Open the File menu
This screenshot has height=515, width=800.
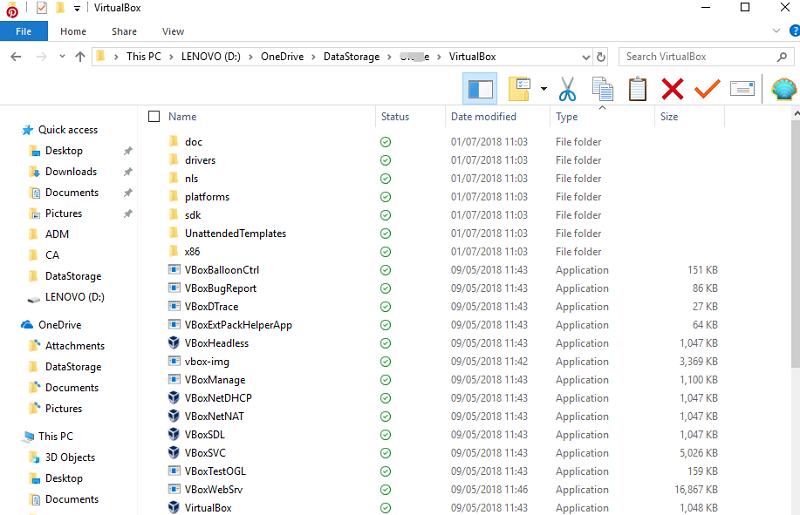click(23, 31)
